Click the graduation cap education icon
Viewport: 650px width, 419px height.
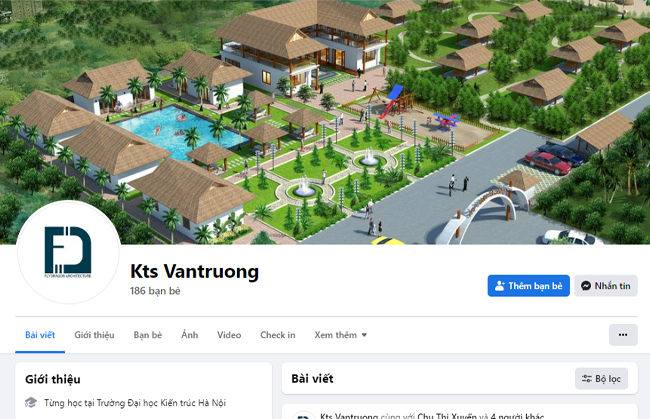(31, 402)
